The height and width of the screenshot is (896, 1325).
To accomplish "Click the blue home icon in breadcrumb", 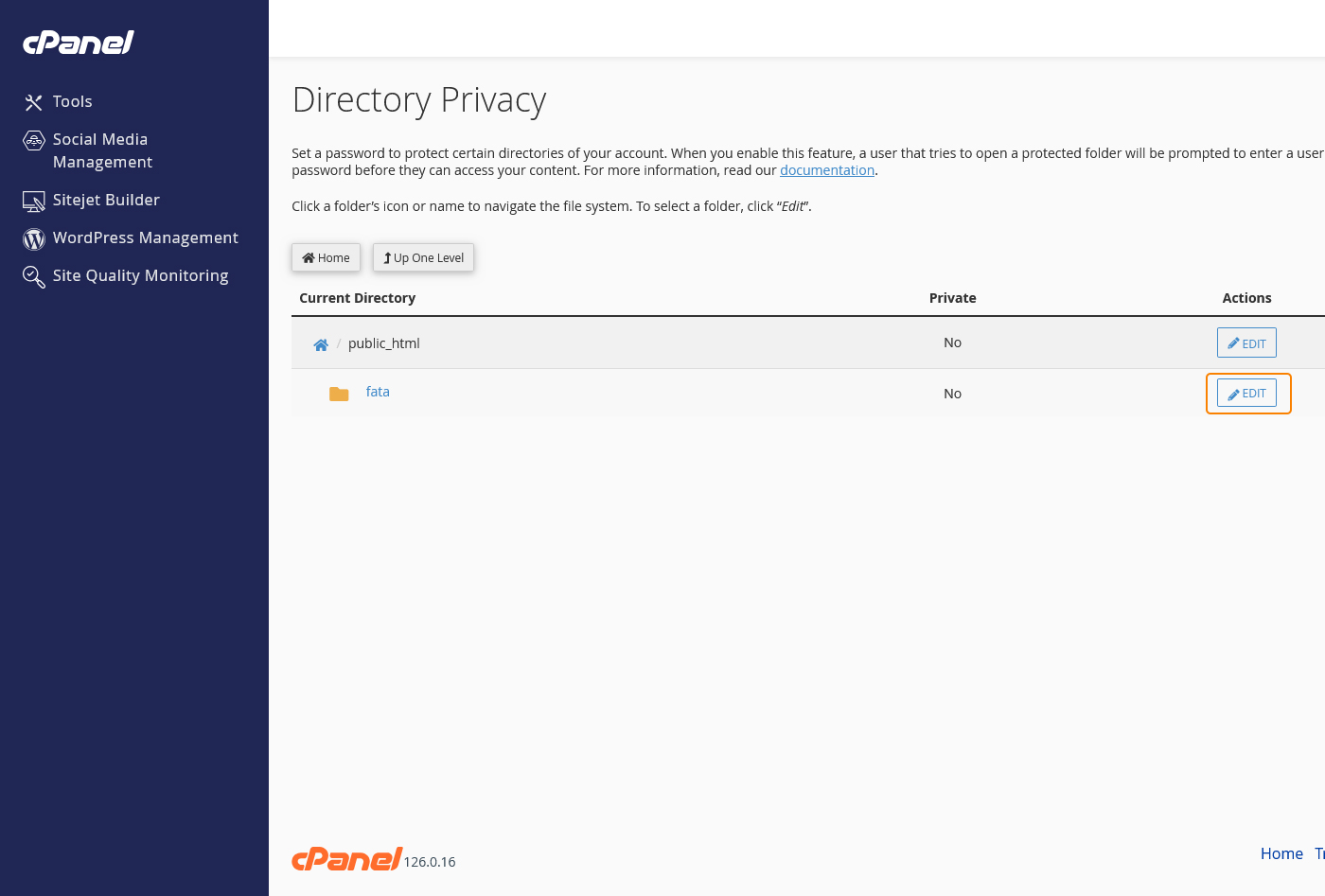I will [x=321, y=344].
